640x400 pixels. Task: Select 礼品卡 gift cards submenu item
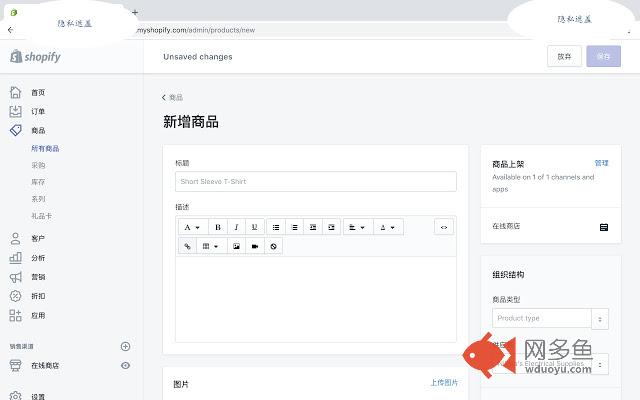click(x=41, y=216)
